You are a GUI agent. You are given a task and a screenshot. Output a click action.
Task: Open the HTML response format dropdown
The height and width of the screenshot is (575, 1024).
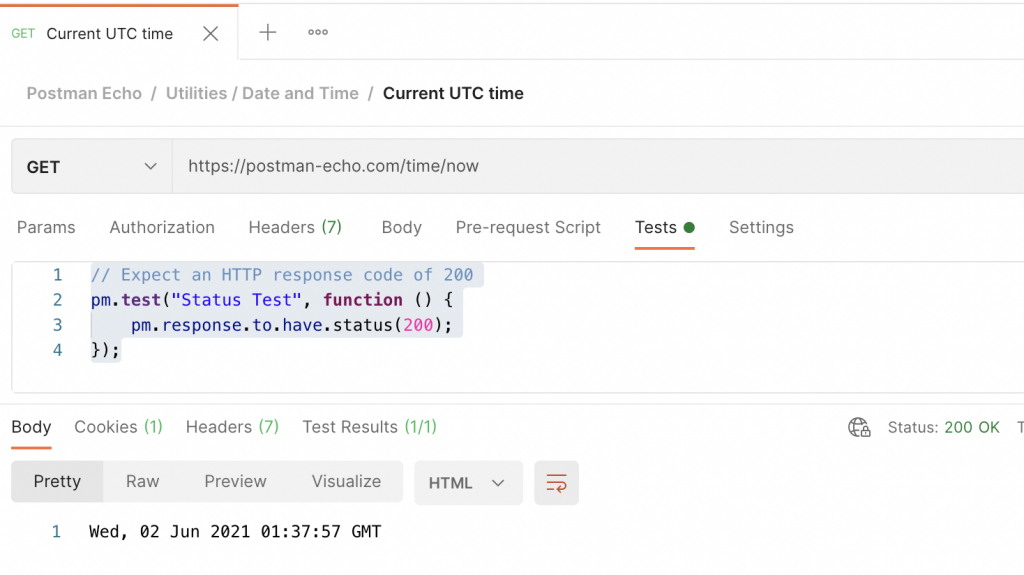coord(468,483)
